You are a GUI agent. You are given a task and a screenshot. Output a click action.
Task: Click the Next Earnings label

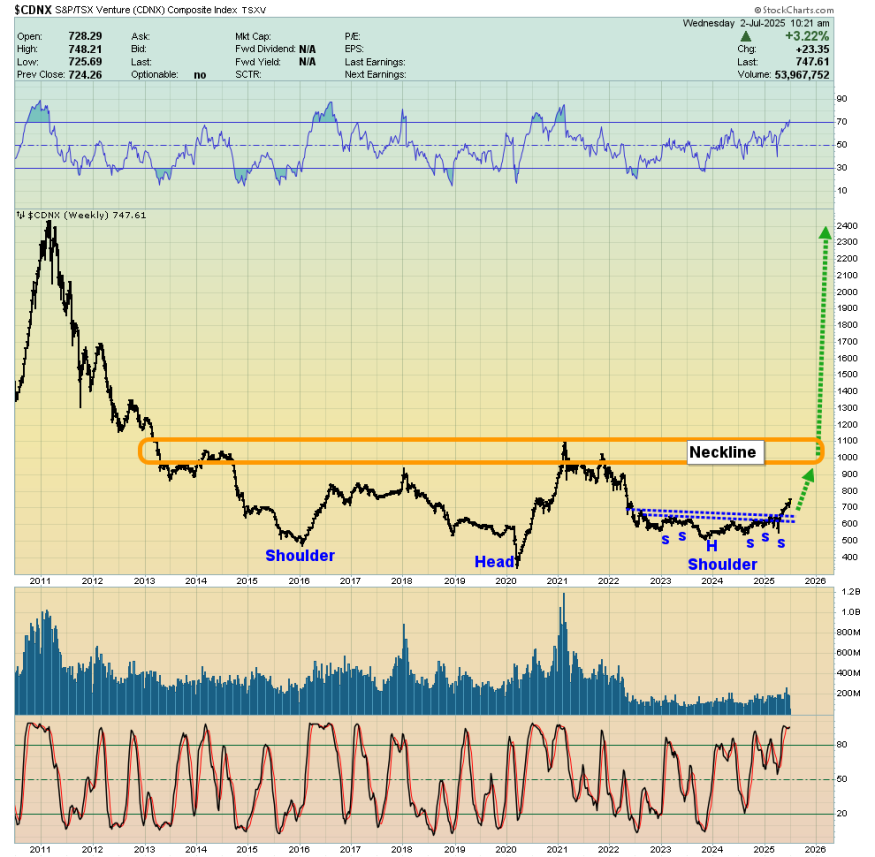tap(375, 75)
